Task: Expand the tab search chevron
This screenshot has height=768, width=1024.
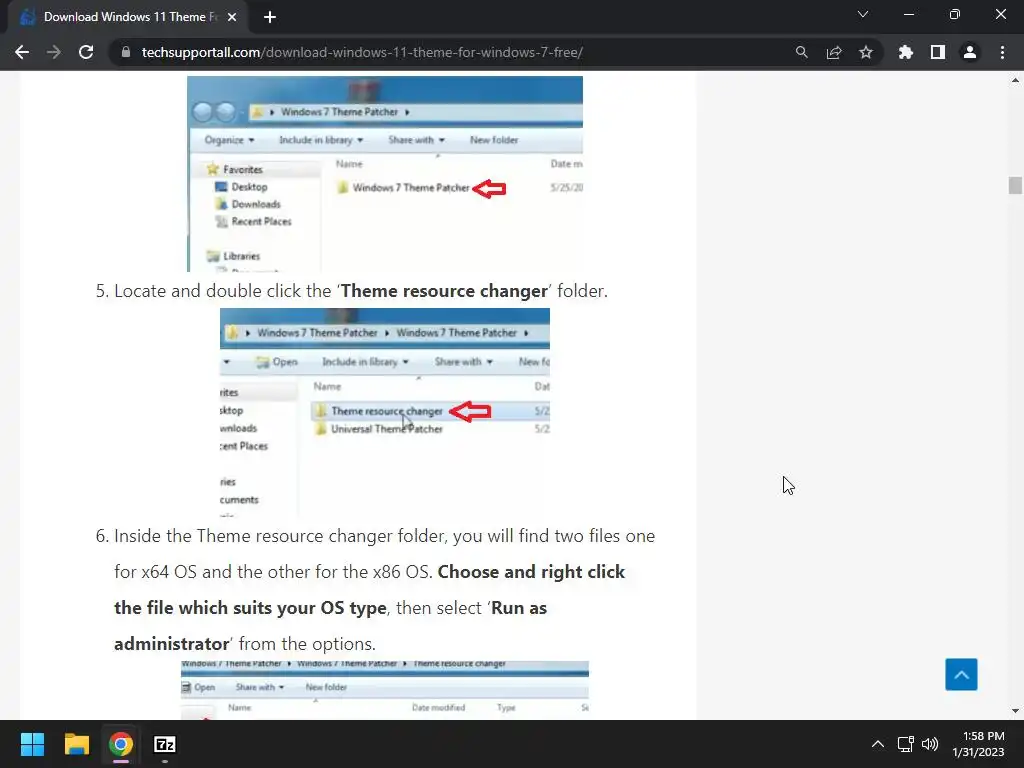Action: click(863, 14)
